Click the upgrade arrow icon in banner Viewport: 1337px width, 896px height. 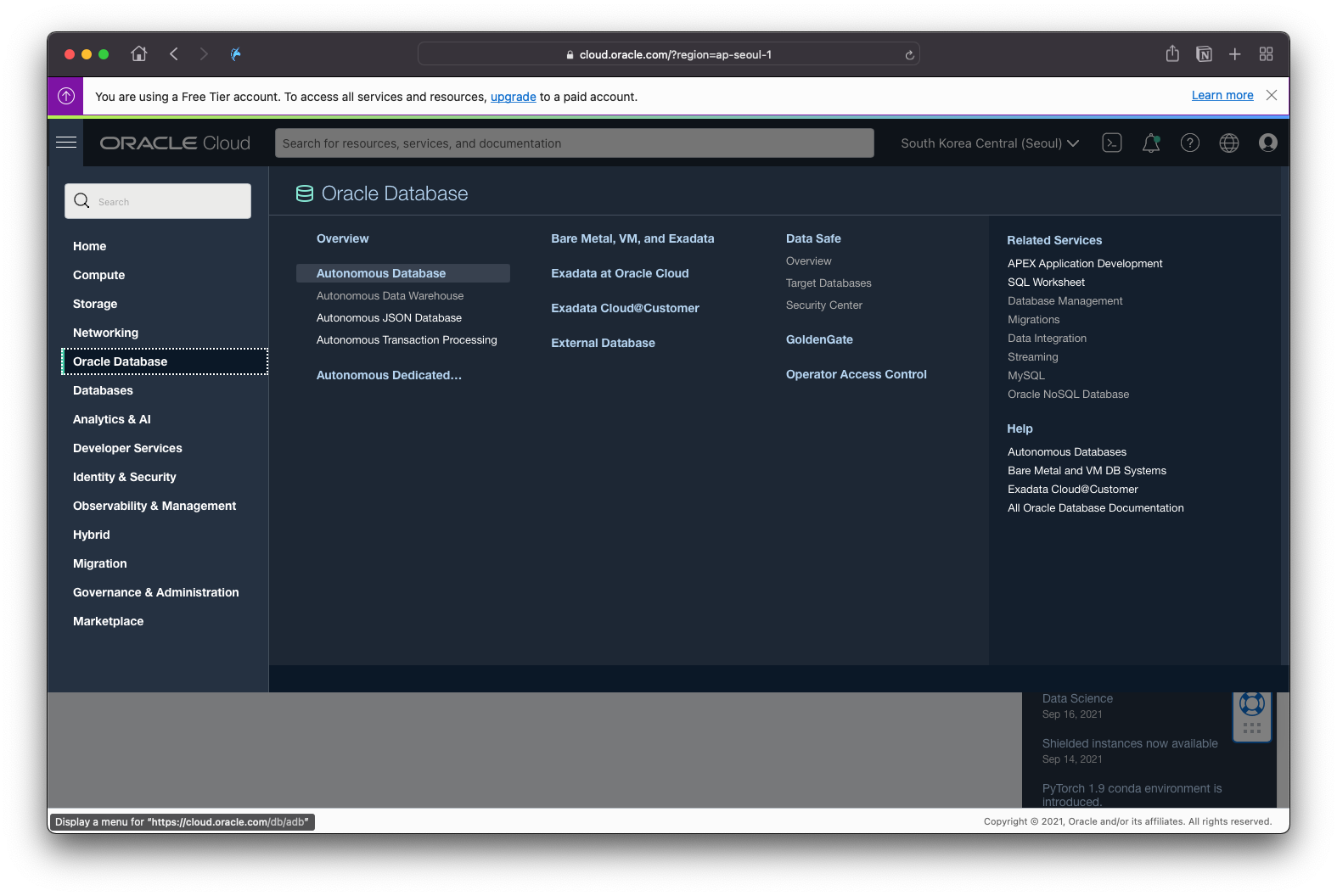coord(66,96)
